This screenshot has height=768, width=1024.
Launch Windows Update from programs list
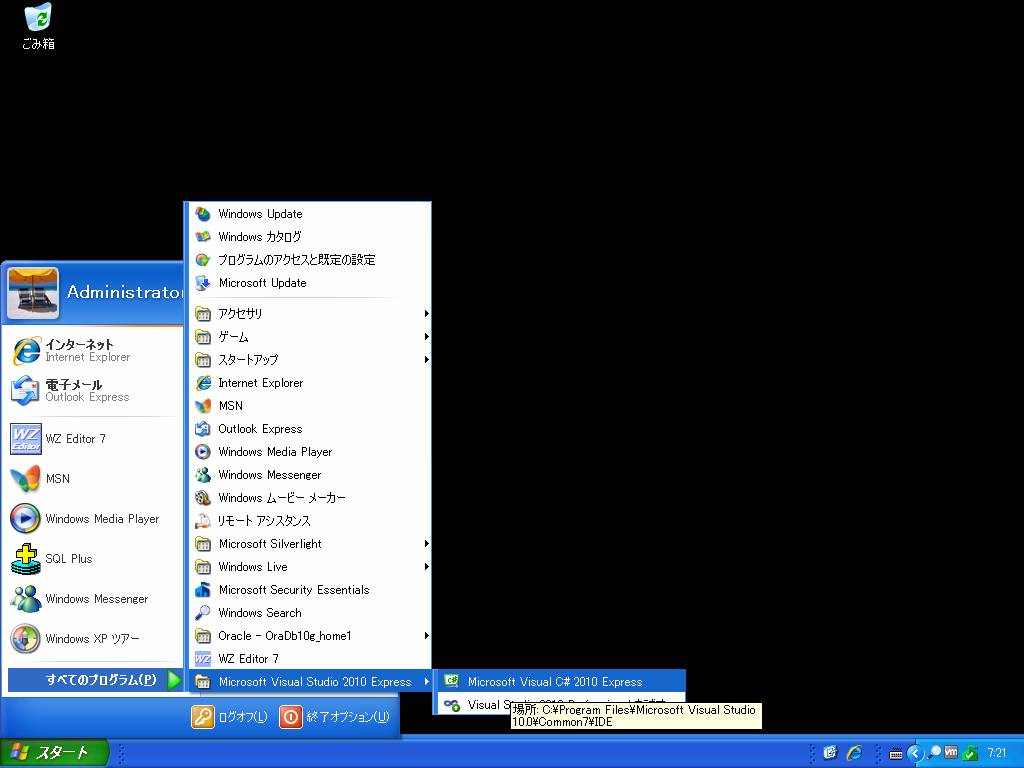pyautogui.click(x=260, y=214)
